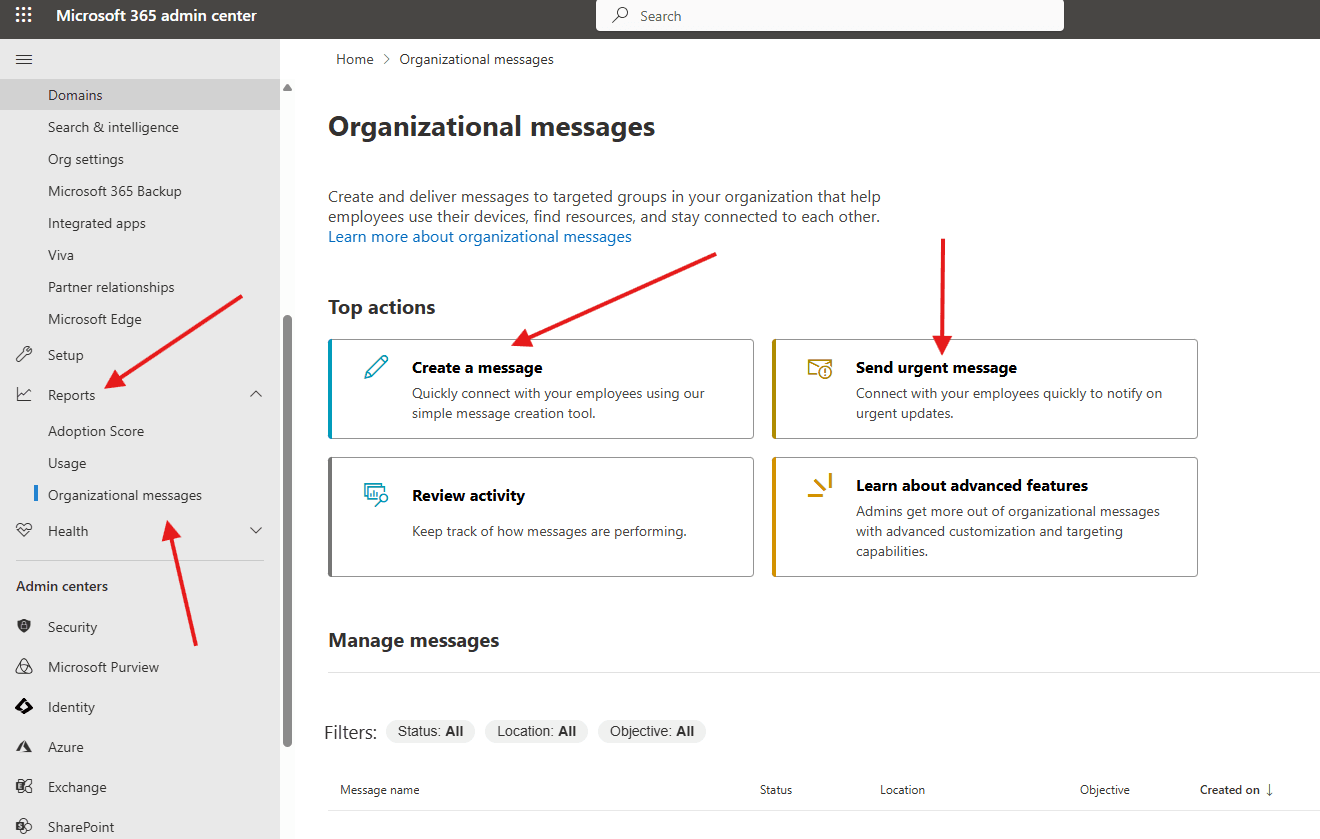Open the Objective: All filter
Screen dimensions: 1320x839
click(651, 731)
